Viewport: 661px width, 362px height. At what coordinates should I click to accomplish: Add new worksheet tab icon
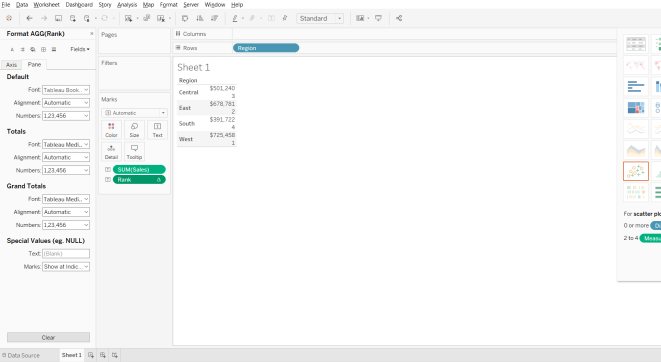(x=91, y=355)
